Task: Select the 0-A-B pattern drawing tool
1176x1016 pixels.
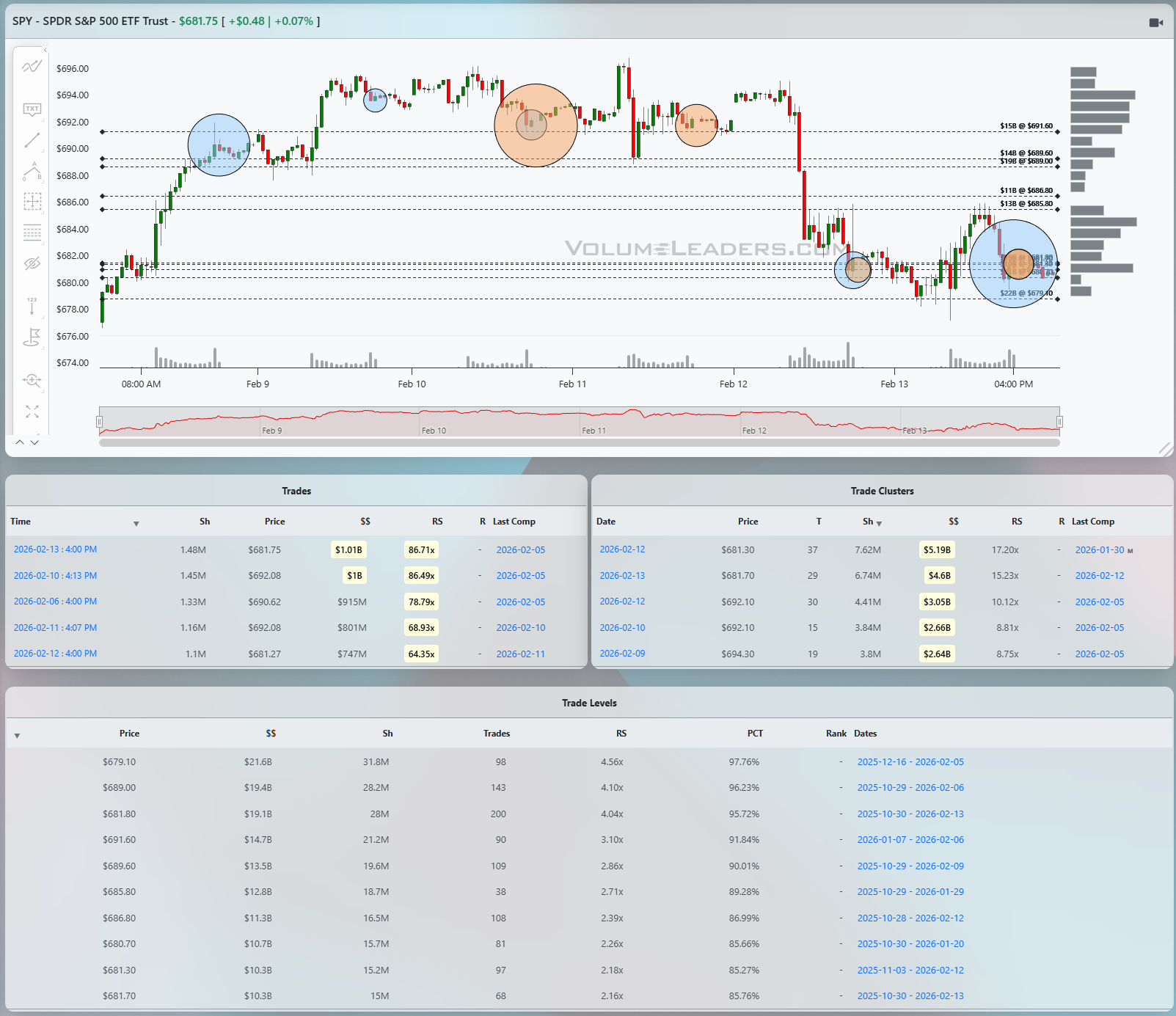Action: coord(32,171)
